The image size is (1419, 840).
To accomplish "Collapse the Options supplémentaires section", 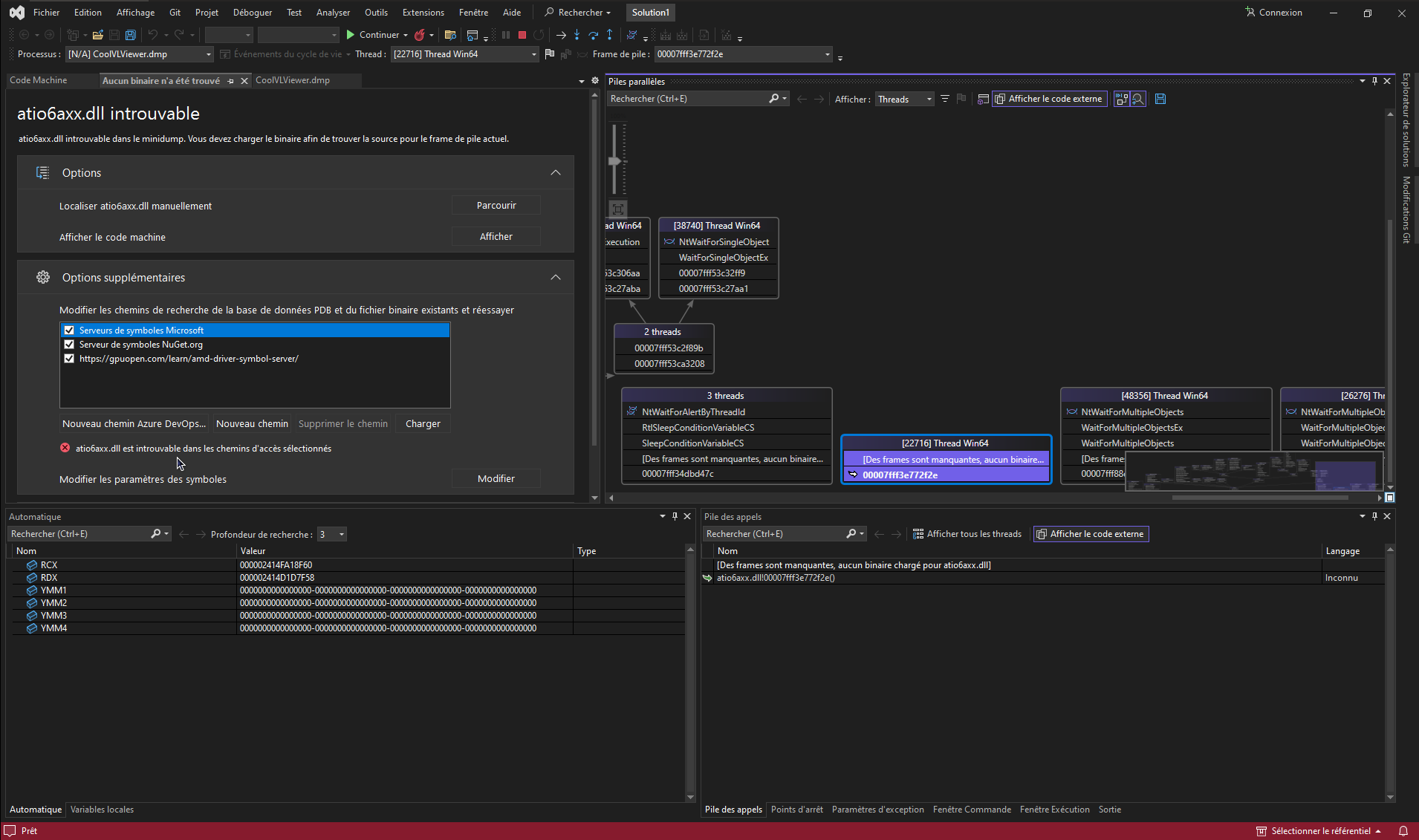I will 555,277.
